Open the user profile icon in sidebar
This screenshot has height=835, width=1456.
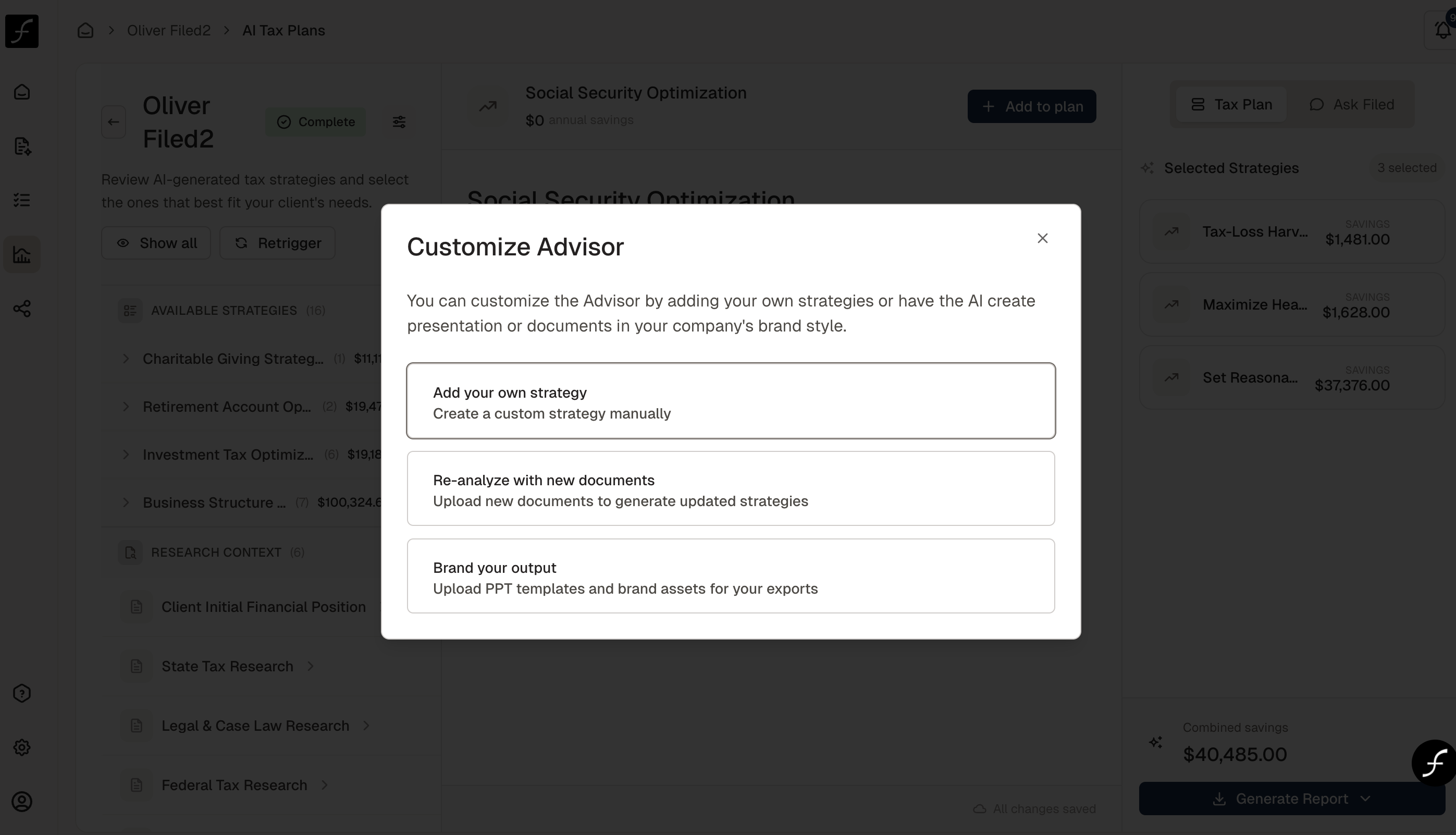[x=22, y=802]
